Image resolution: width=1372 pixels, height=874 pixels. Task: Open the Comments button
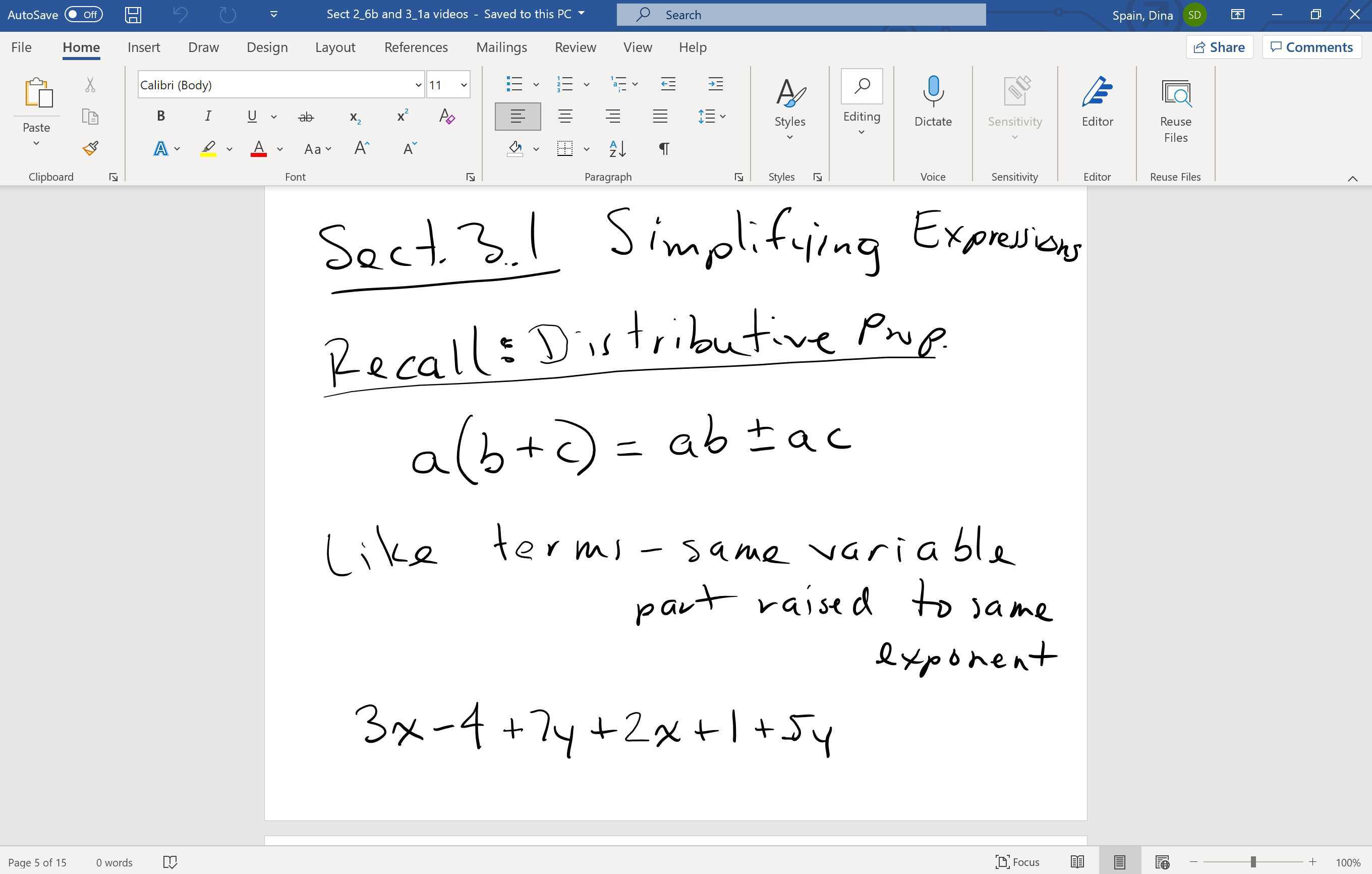(1311, 47)
